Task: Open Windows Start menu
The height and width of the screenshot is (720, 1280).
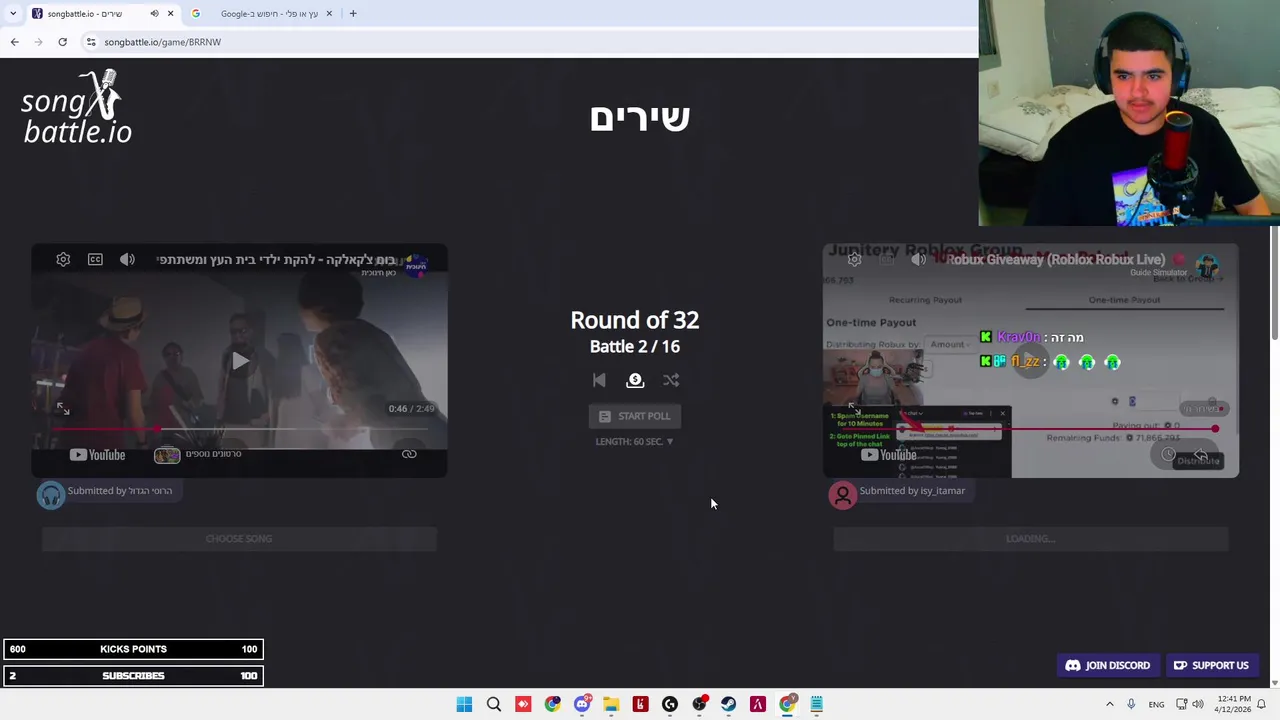Action: click(x=464, y=705)
